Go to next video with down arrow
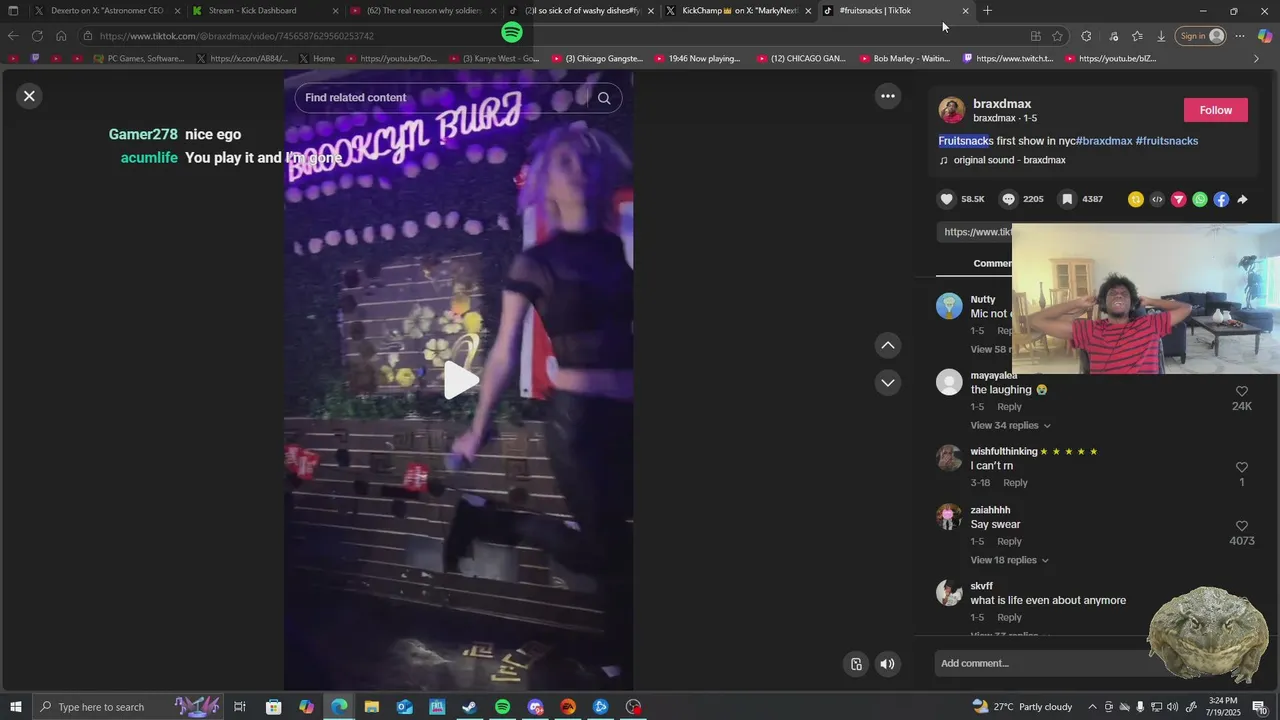This screenshot has width=1280, height=720. [887, 382]
